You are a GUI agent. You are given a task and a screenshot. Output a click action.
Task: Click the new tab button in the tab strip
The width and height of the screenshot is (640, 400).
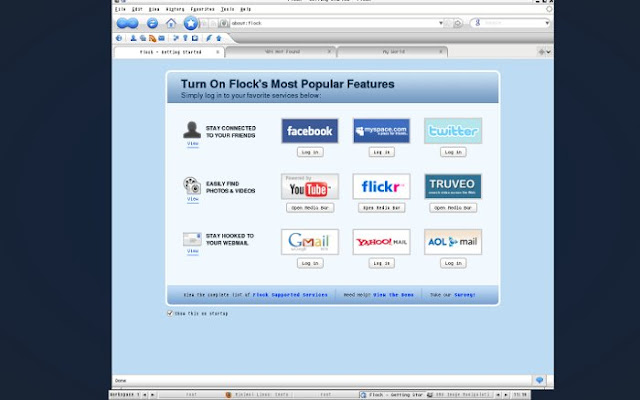point(542,52)
